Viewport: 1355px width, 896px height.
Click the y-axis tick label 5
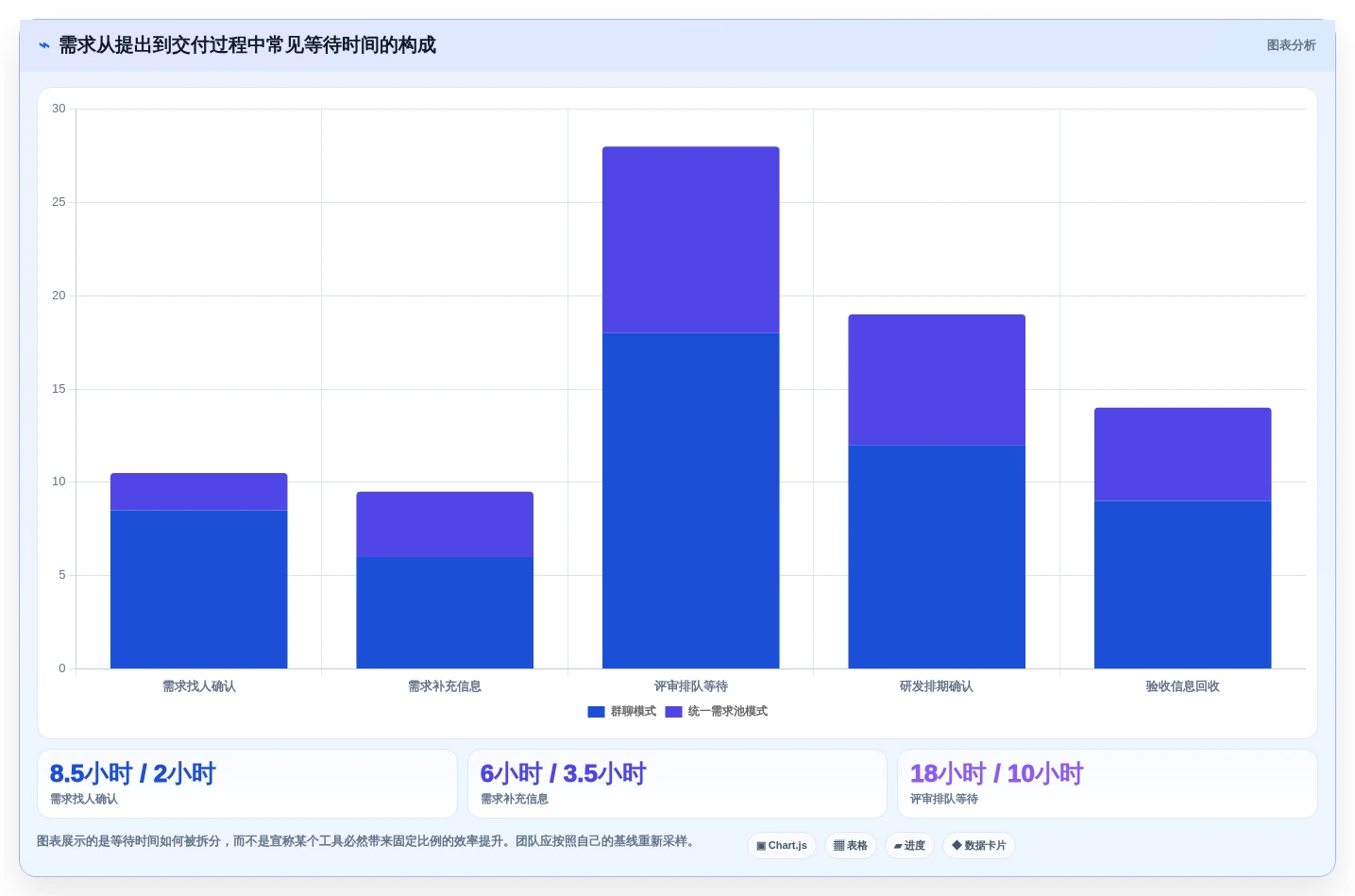[x=62, y=575]
